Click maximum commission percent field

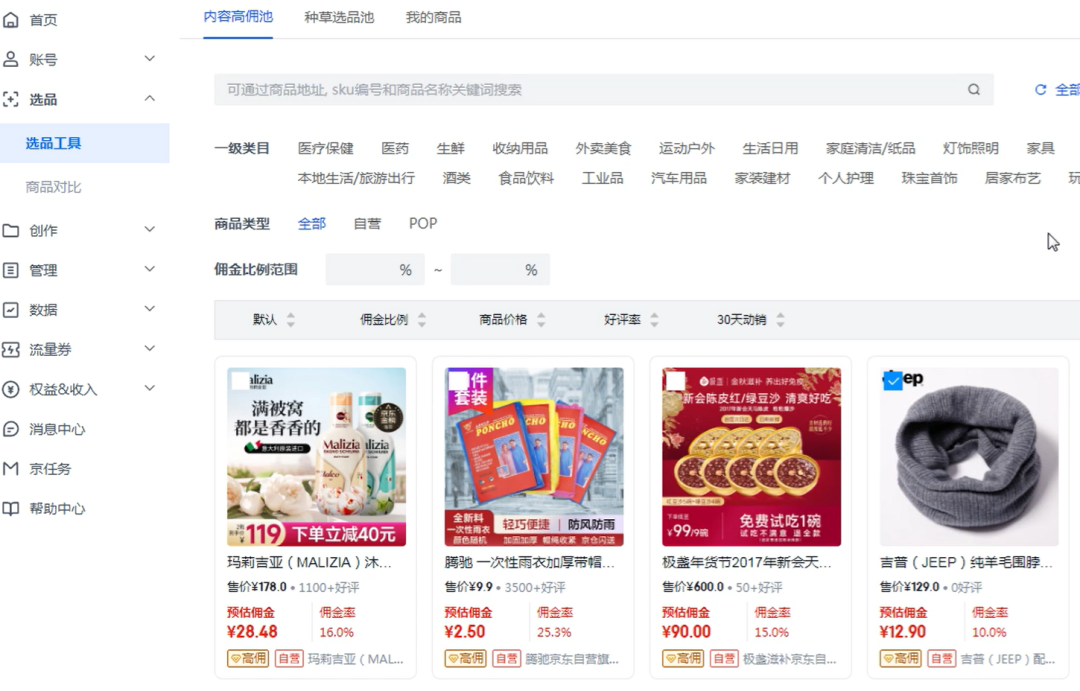(x=500, y=270)
